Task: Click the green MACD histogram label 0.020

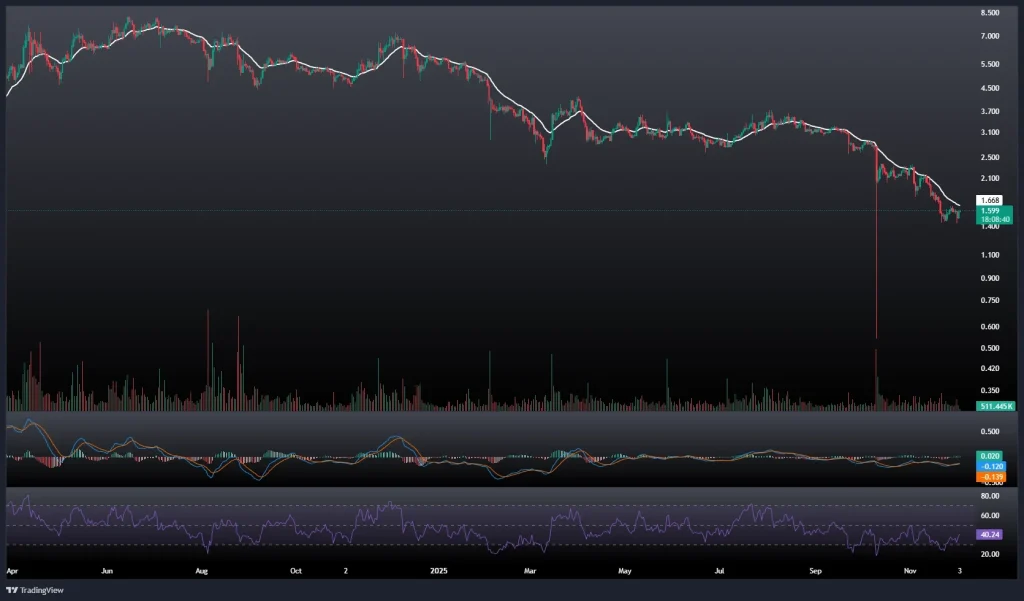Action: pyautogui.click(x=991, y=456)
